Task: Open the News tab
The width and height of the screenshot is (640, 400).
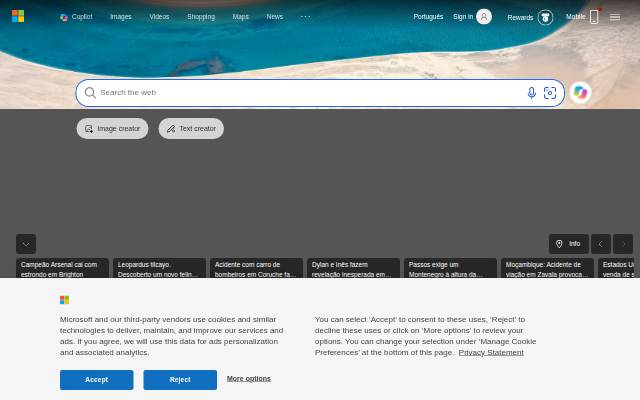Action: 275,17
